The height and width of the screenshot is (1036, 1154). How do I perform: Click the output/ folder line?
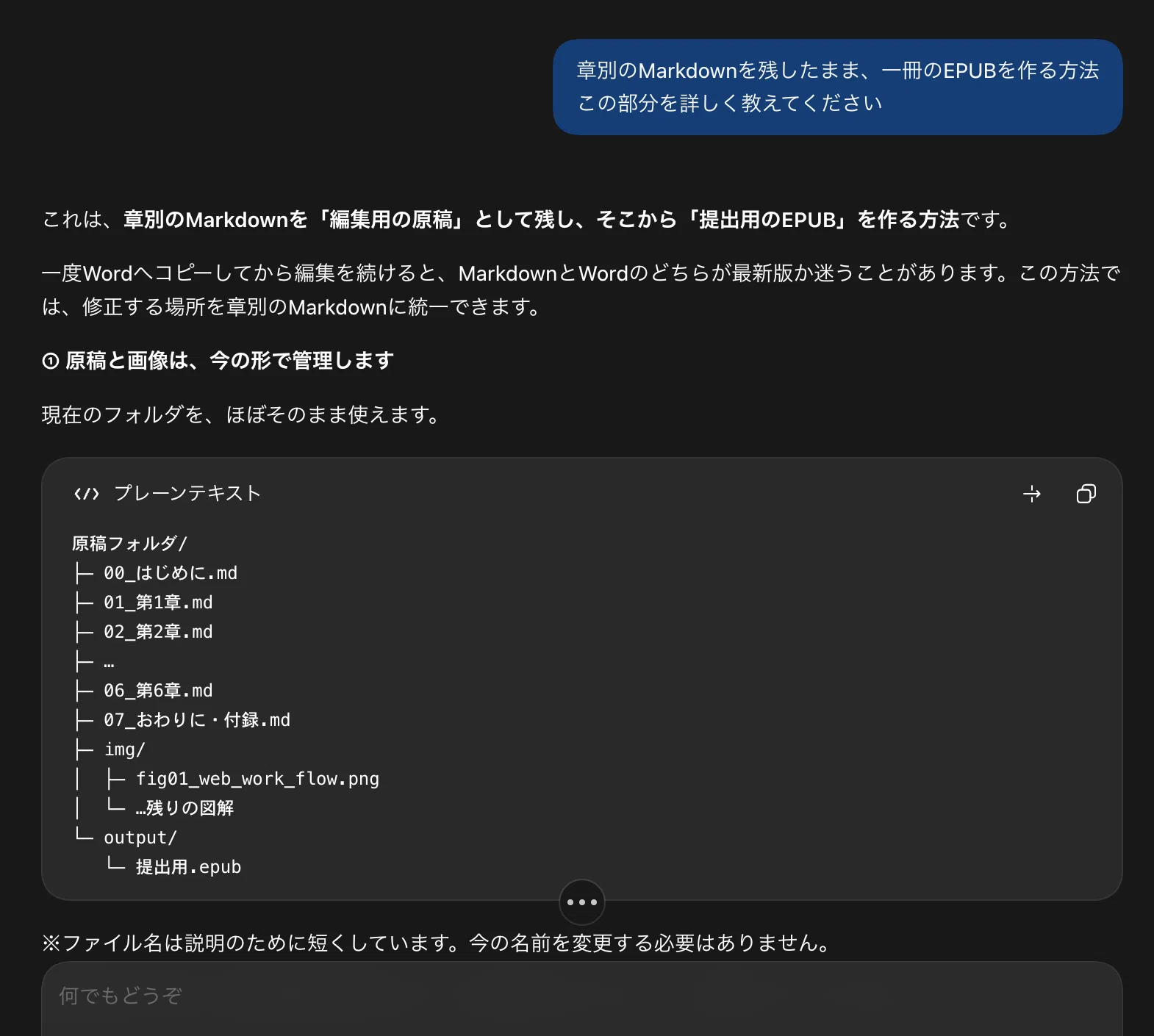(x=140, y=838)
